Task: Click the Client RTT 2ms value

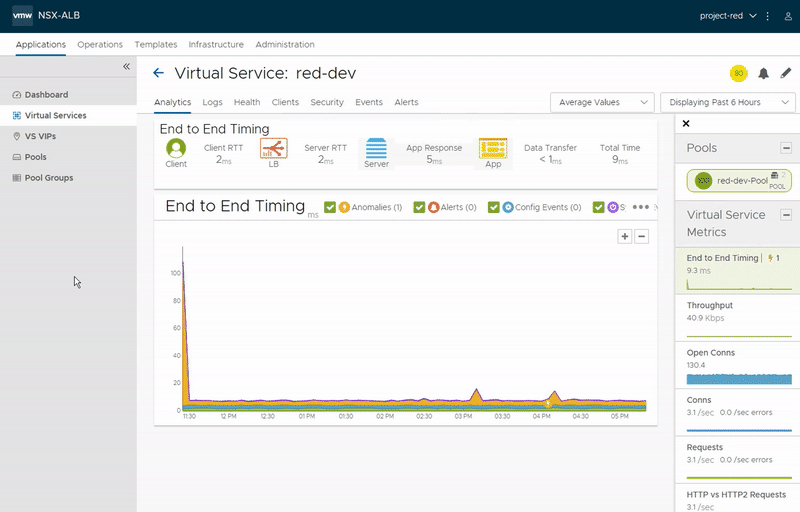Action: point(223,160)
